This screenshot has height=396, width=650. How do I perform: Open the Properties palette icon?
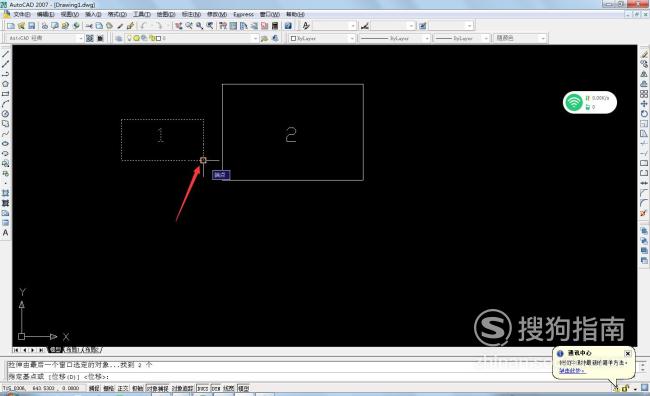coord(223,26)
